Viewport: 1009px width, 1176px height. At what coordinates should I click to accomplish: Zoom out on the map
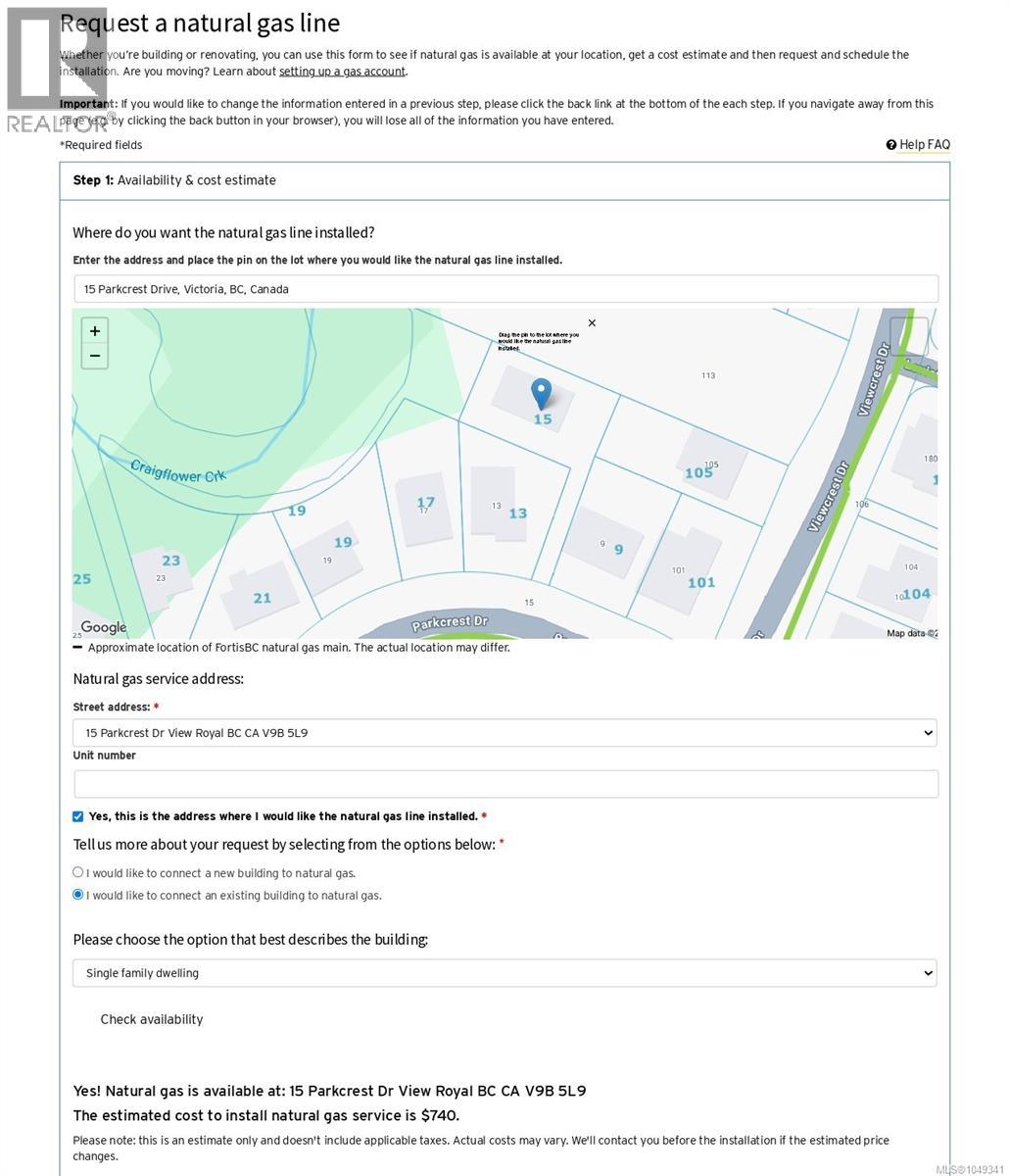coord(95,356)
